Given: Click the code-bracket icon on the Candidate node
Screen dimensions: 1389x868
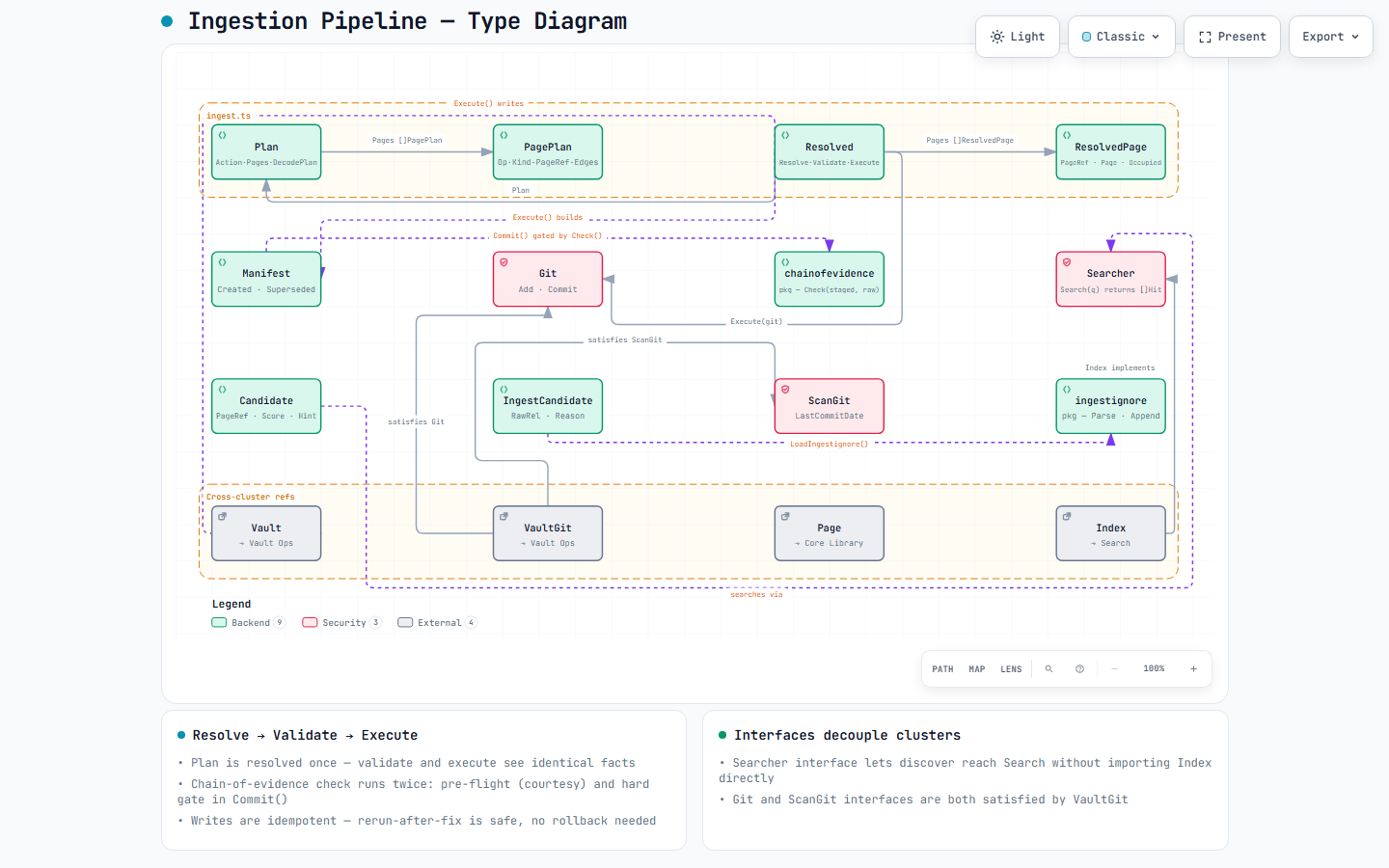Looking at the screenshot, I should (222, 390).
